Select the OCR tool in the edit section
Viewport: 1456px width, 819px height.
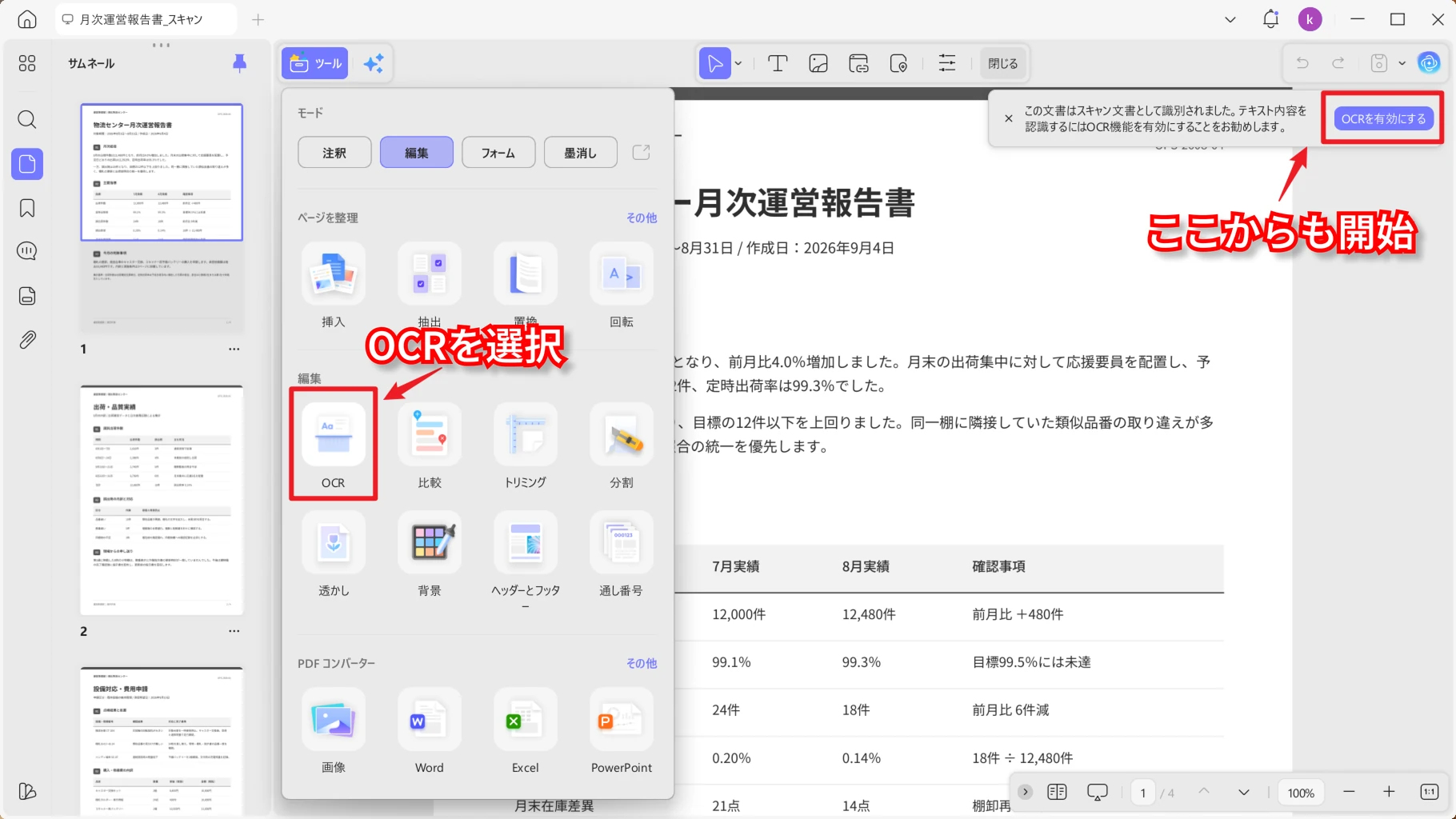[x=334, y=445]
